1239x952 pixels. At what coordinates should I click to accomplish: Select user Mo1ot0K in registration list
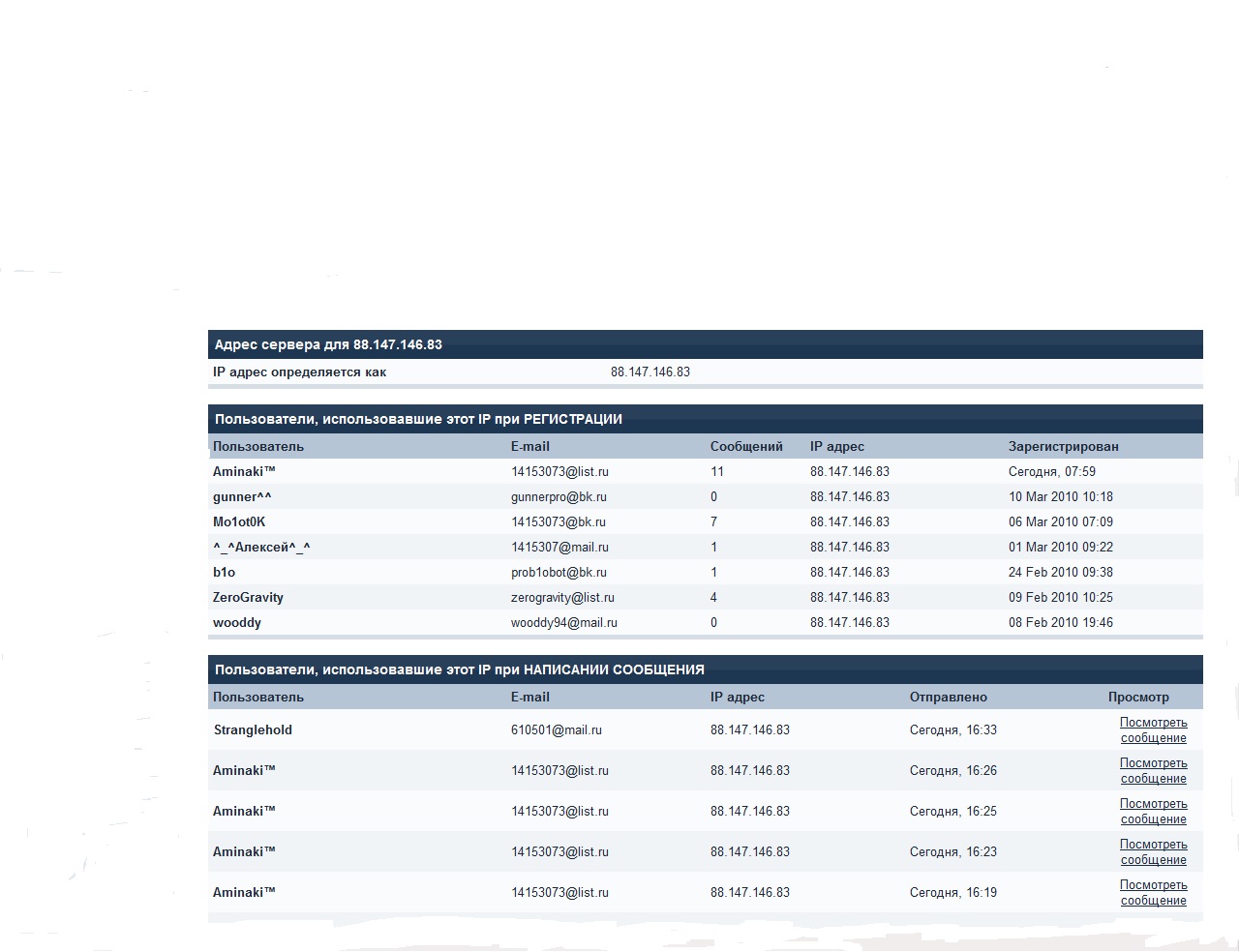pyautogui.click(x=239, y=522)
